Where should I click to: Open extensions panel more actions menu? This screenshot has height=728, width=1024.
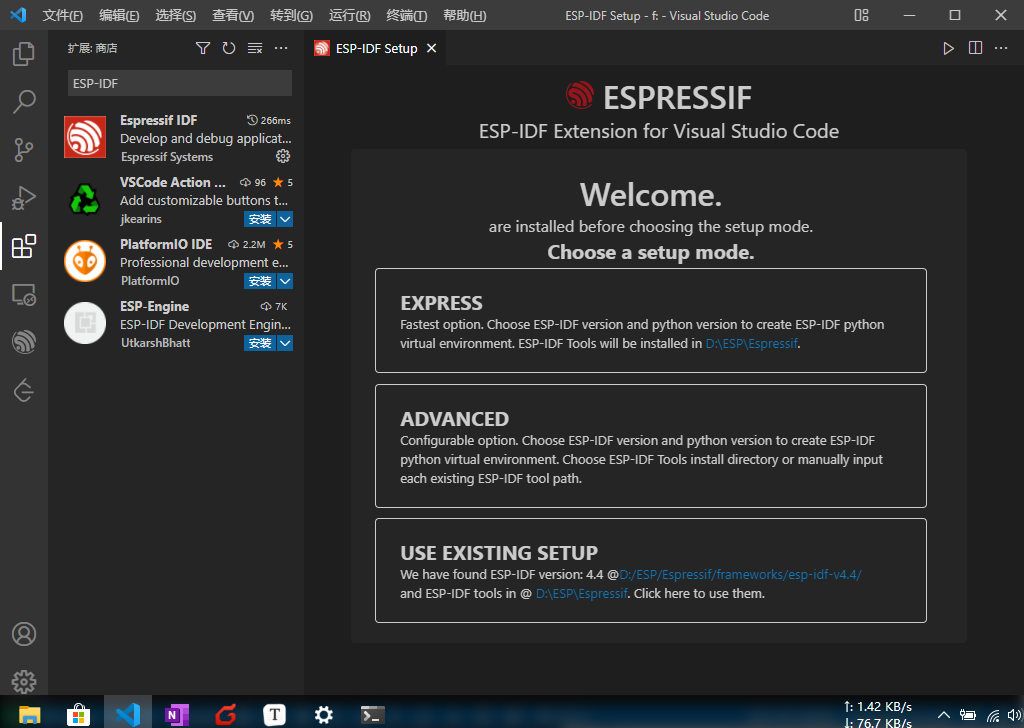tap(281, 48)
